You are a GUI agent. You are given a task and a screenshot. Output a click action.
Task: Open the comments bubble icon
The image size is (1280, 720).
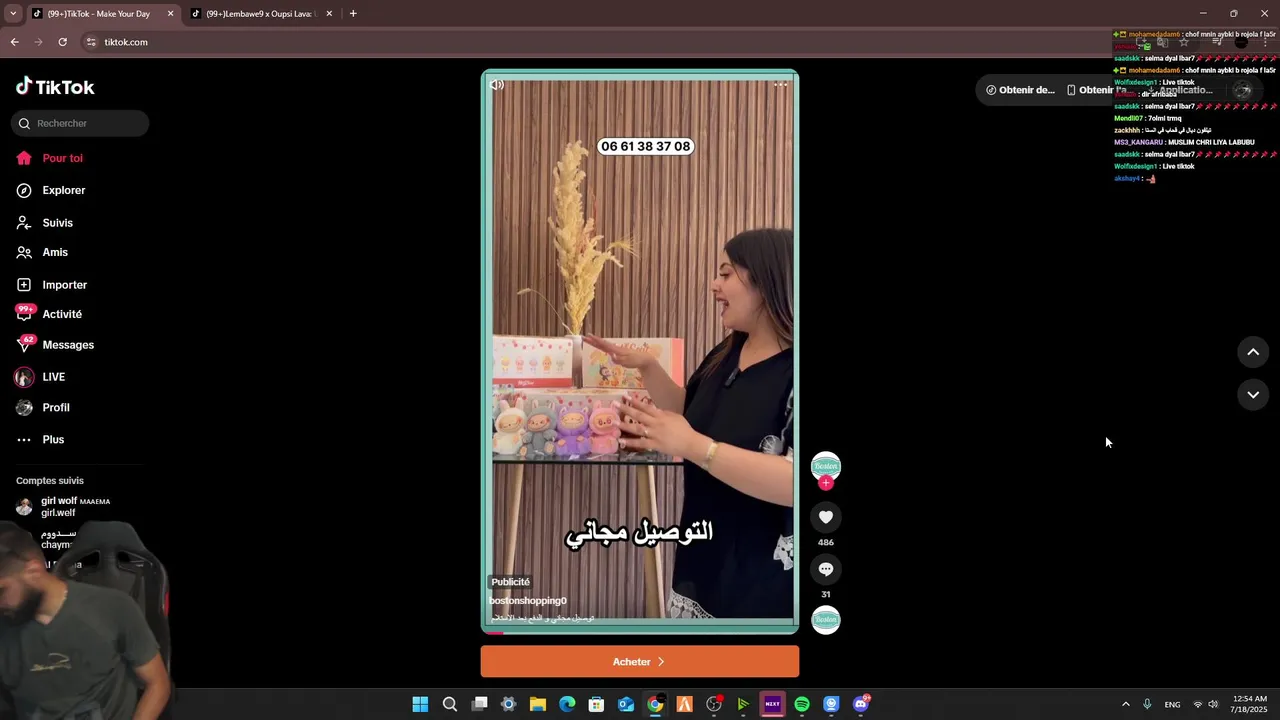[x=826, y=569]
